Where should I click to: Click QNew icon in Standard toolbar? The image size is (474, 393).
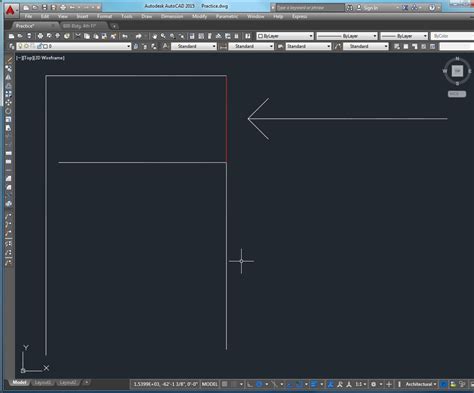click(x=12, y=36)
